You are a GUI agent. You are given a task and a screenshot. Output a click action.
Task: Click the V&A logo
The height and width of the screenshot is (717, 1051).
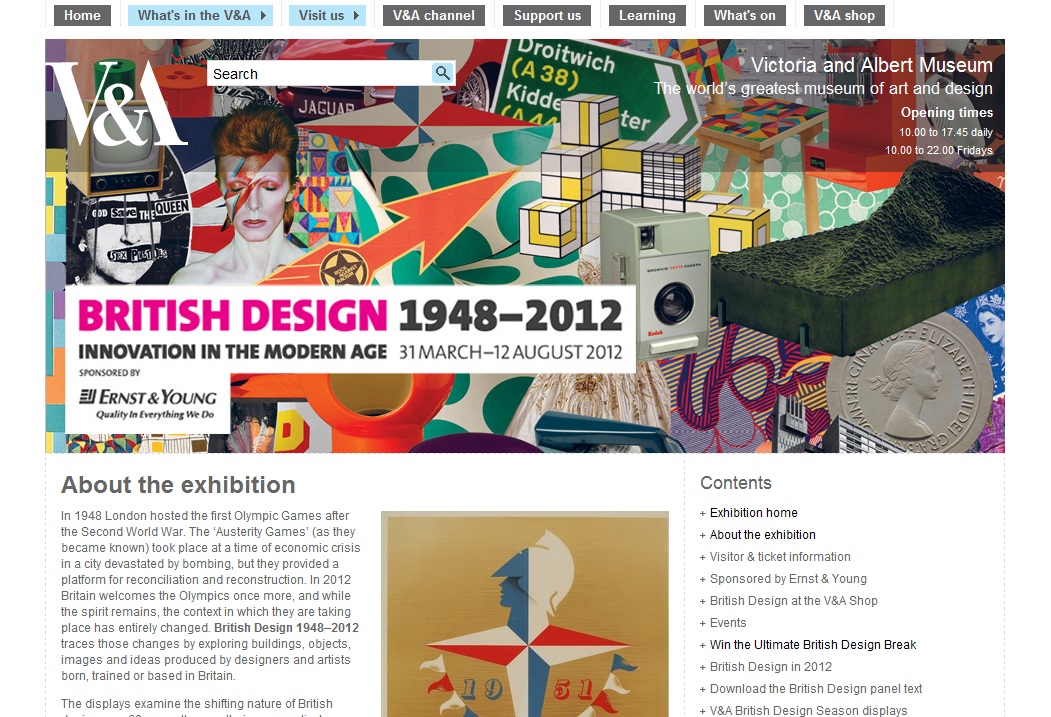click(x=117, y=103)
